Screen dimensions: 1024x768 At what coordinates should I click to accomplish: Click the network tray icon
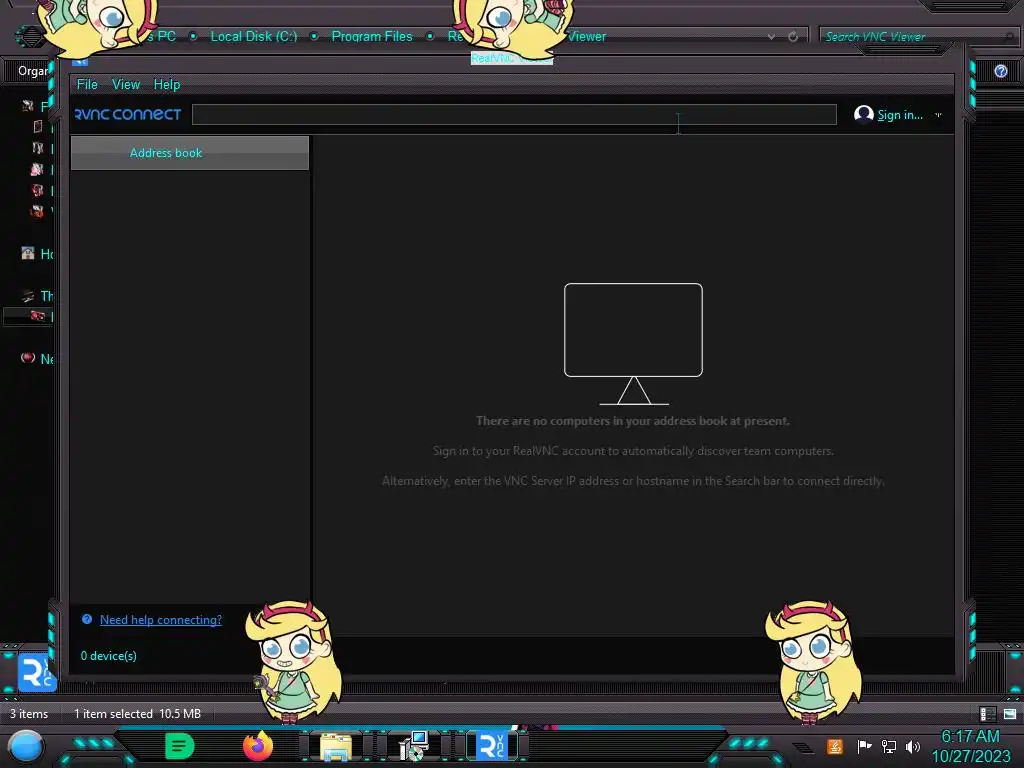[x=889, y=746]
